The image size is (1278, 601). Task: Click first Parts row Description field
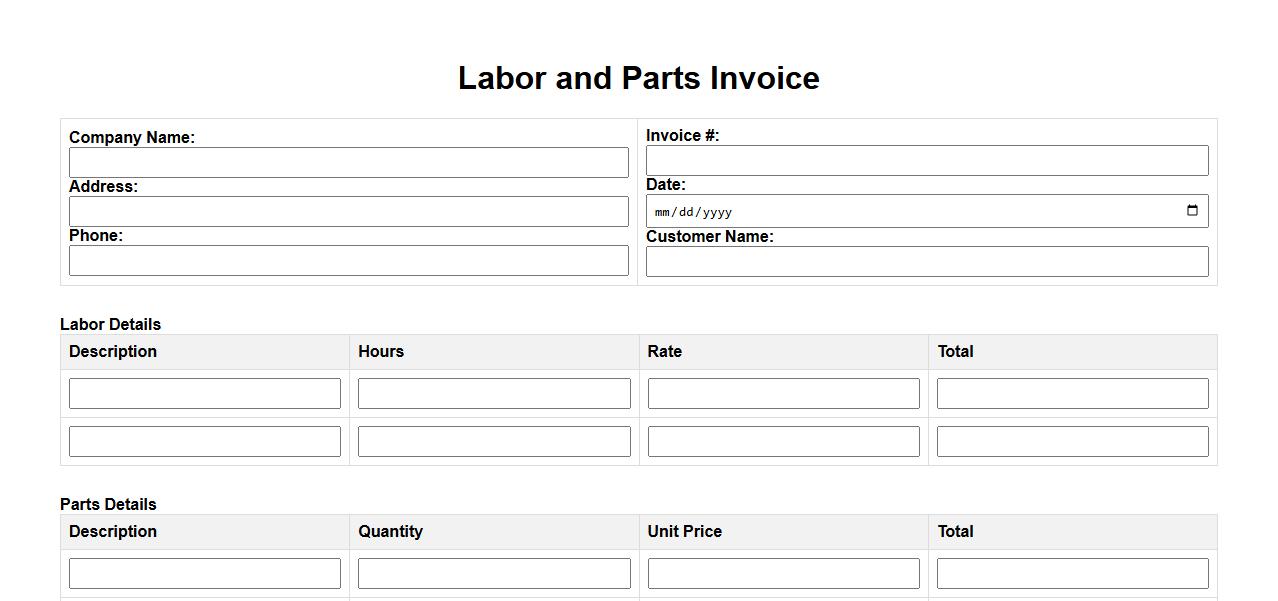tap(205, 574)
